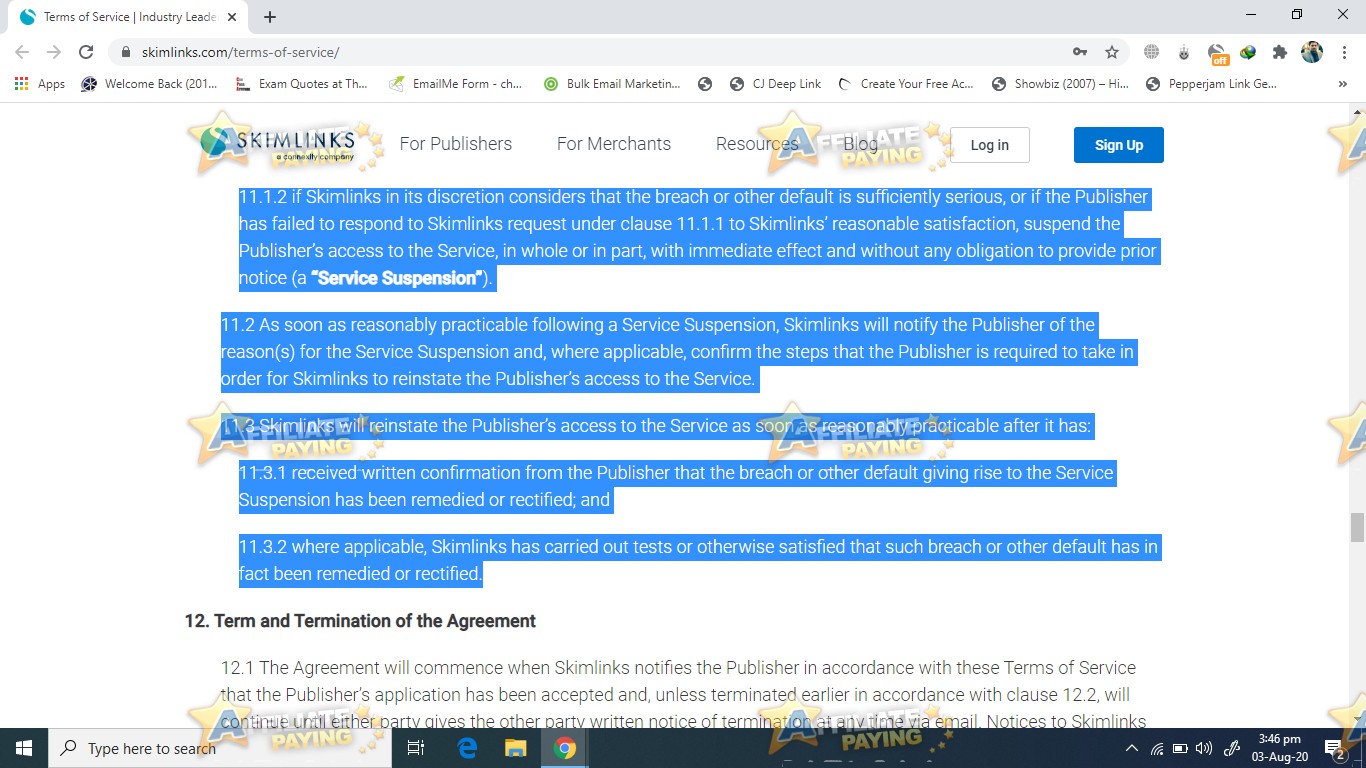Open the Chrome three-dot menu
The height and width of the screenshot is (768, 1366).
coord(1344,52)
